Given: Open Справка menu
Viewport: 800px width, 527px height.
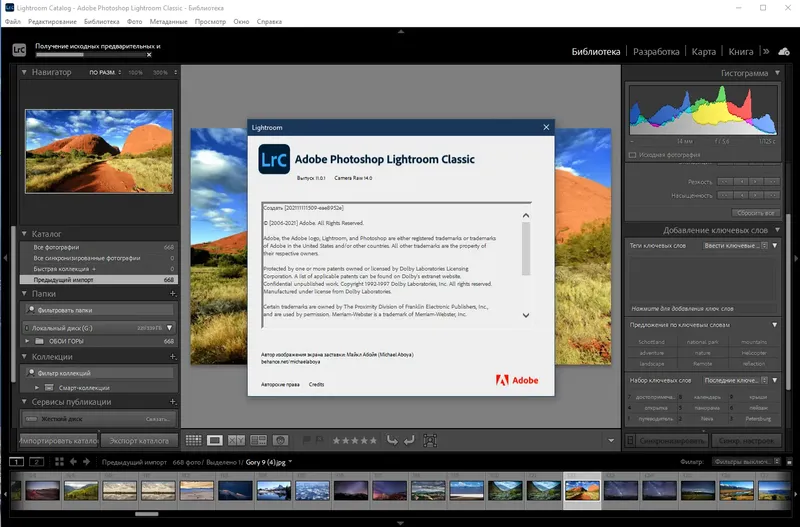Looking at the screenshot, I should (269, 21).
